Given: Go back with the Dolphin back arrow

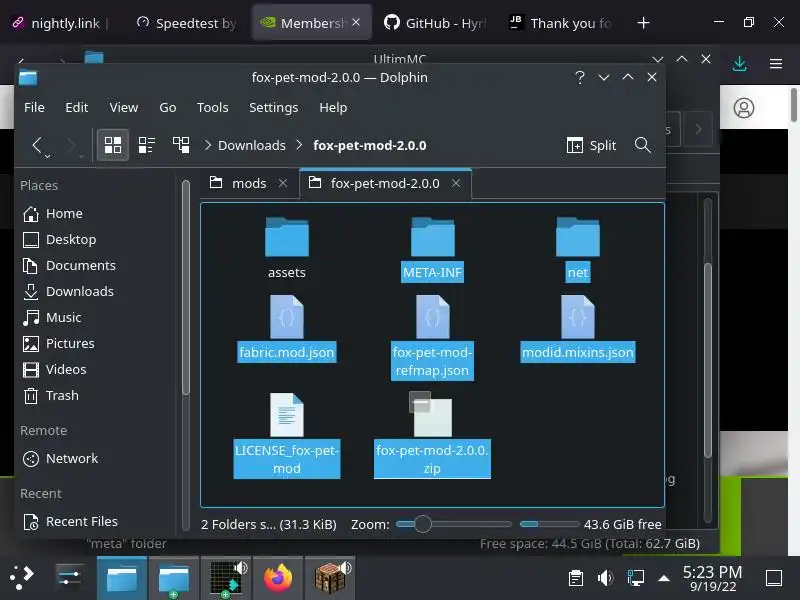Looking at the screenshot, I should pyautogui.click(x=37, y=145).
